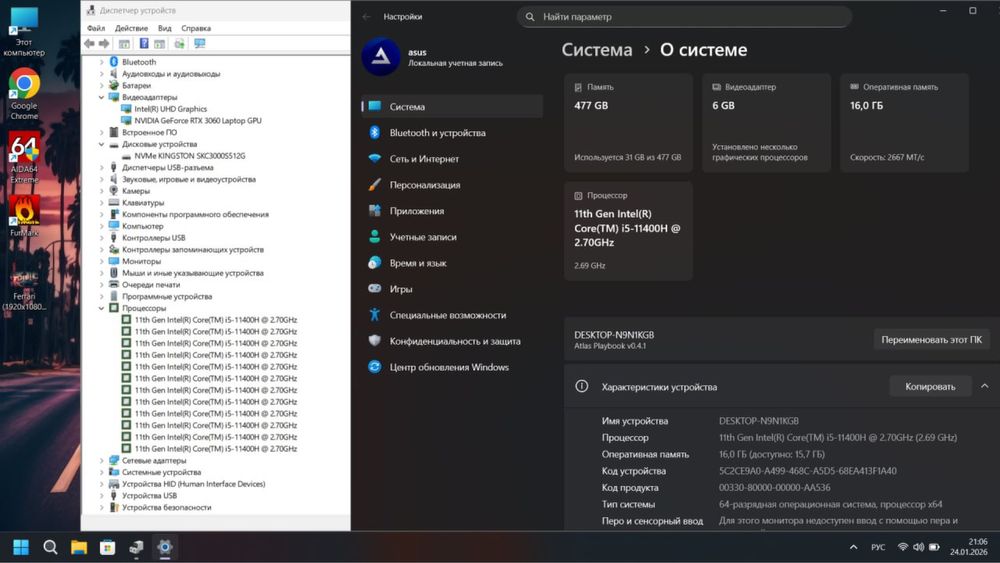Click the Wi-Fi icon in system tray
Viewport: 1000px width, 563px height.
(902, 547)
